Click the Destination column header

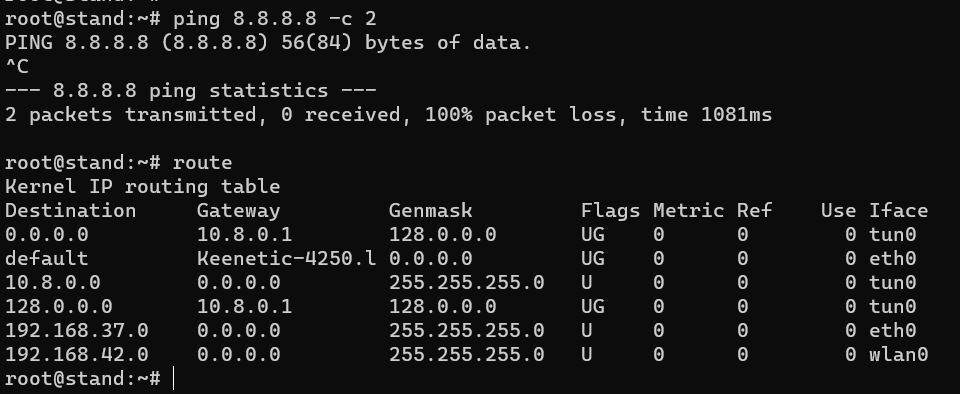click(x=70, y=210)
